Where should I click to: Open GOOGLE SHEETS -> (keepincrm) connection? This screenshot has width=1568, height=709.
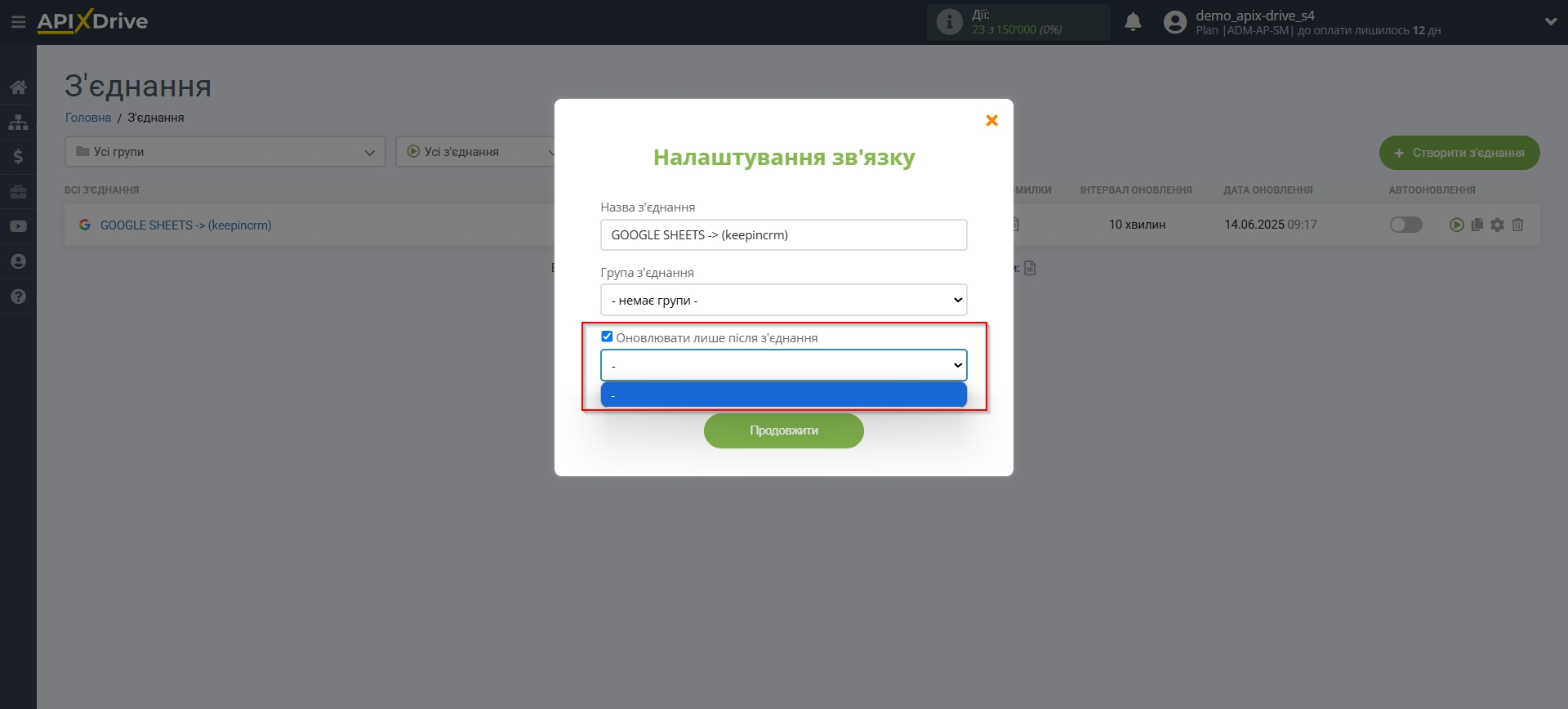point(186,225)
